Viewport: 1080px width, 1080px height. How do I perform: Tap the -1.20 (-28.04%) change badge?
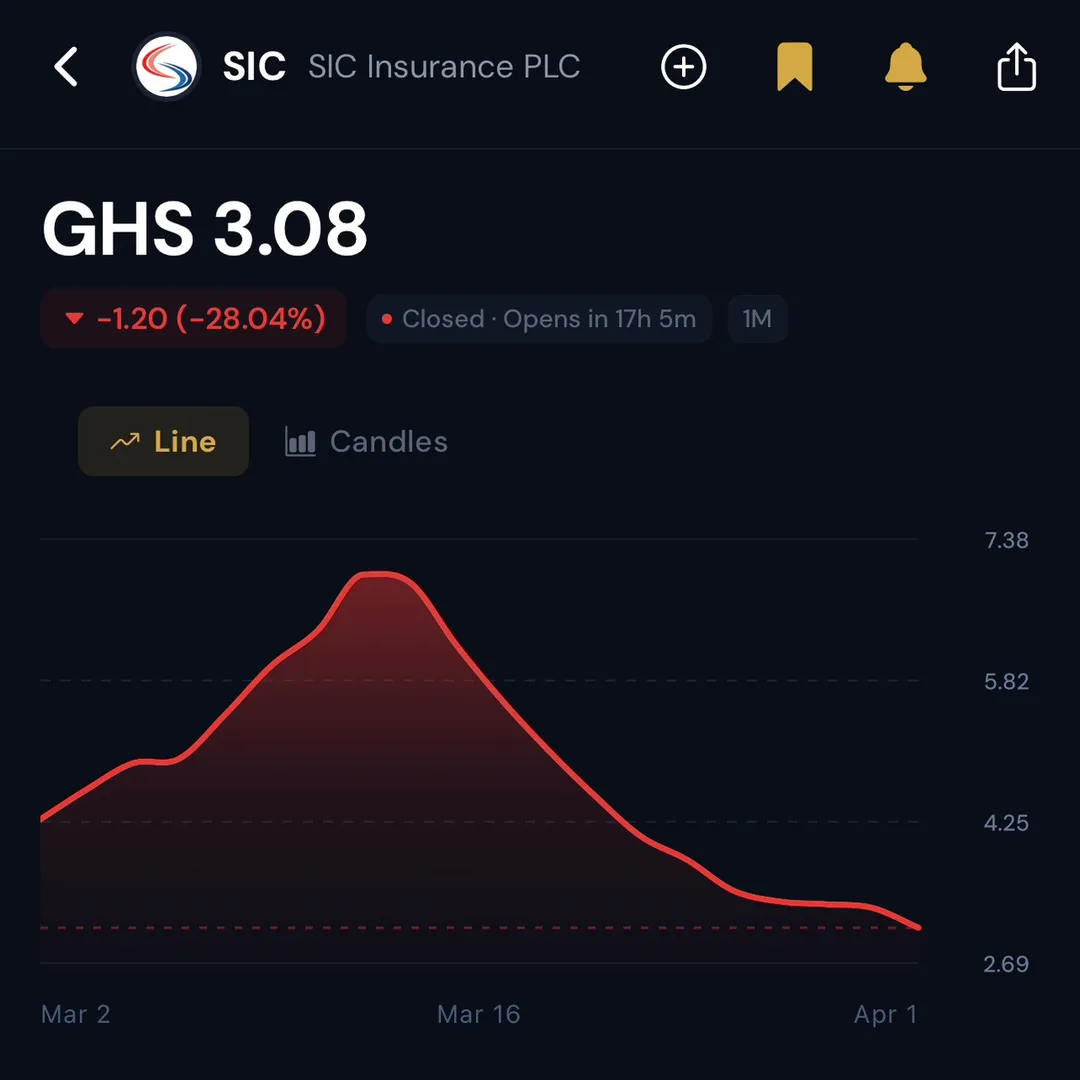point(194,318)
